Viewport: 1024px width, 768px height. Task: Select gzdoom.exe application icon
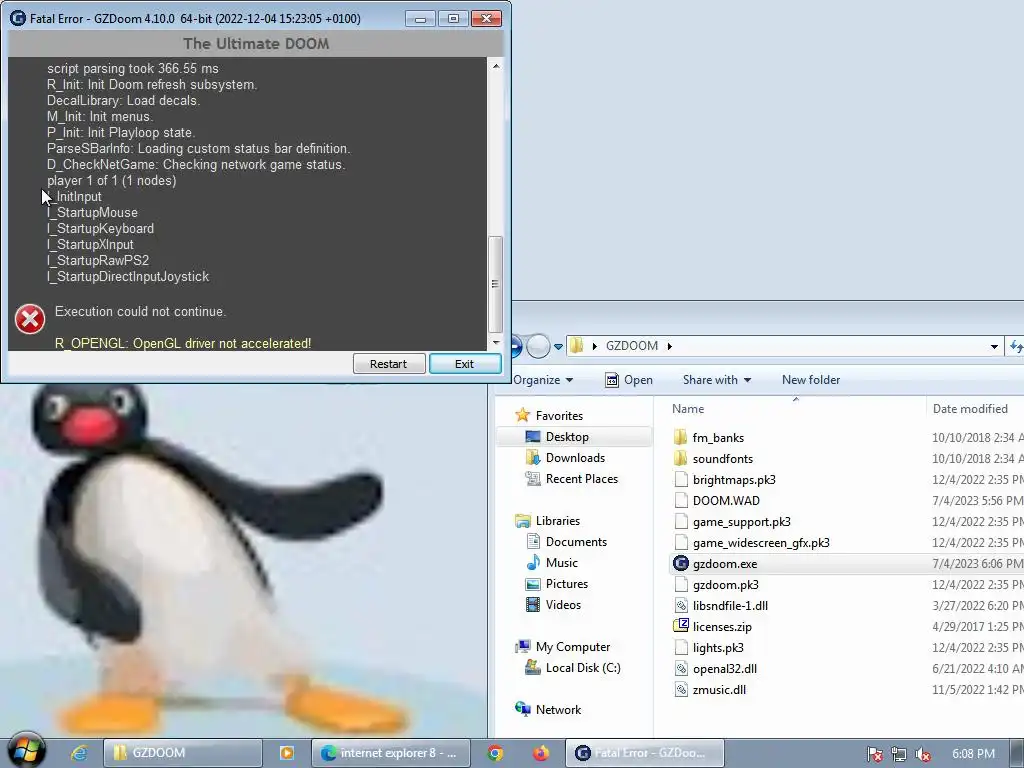[x=680, y=563]
